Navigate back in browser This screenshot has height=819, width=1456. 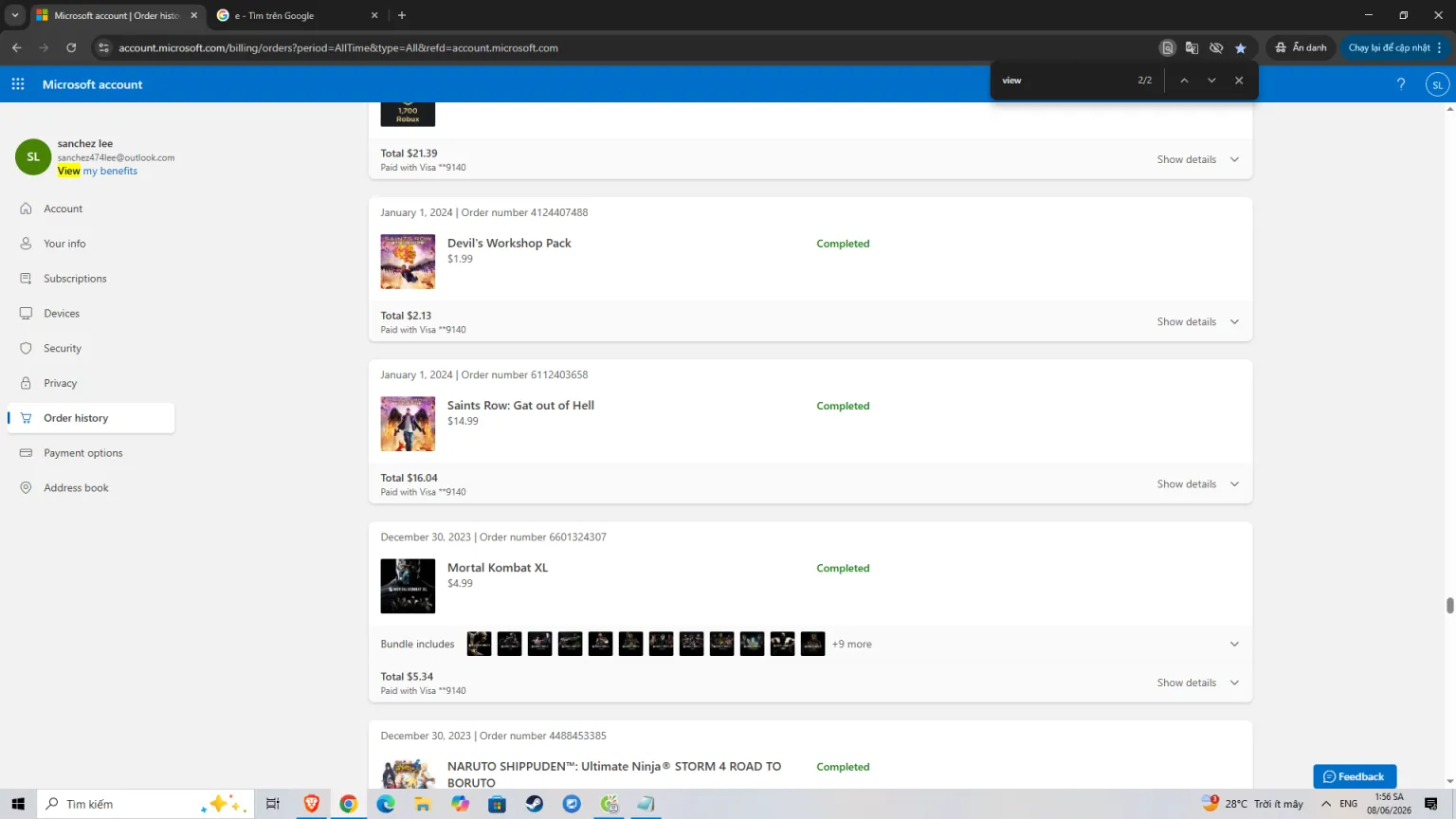[x=17, y=47]
